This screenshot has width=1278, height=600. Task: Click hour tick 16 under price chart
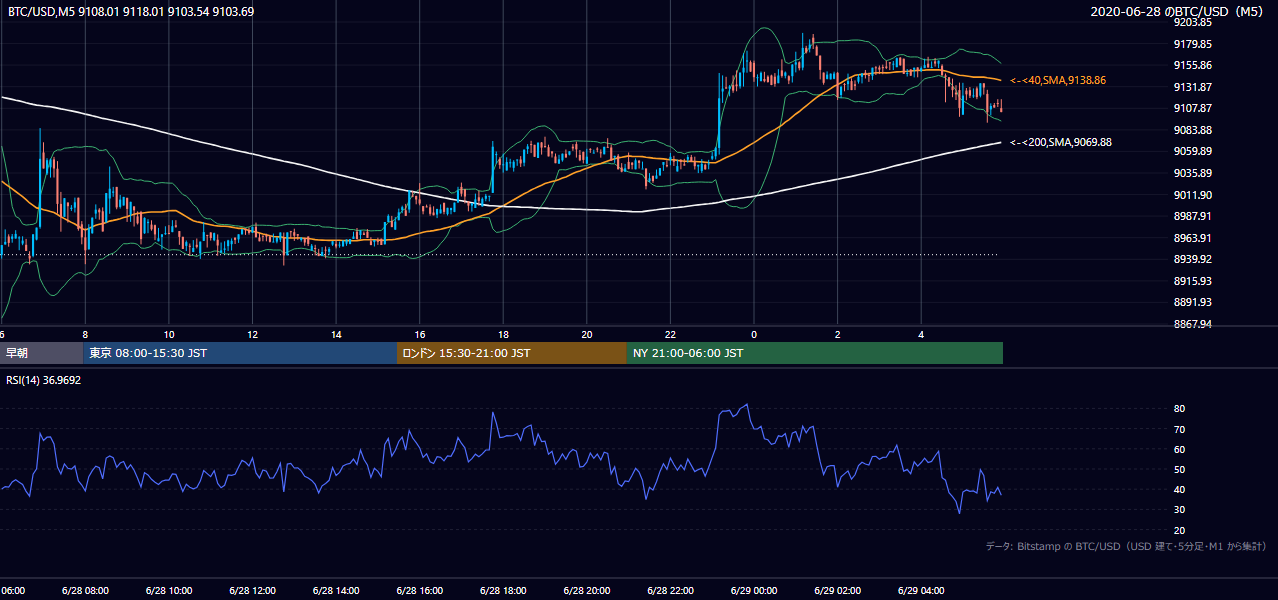click(x=420, y=334)
